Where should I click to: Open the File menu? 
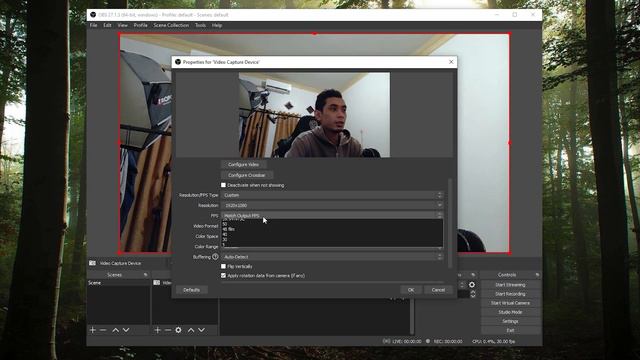(93, 25)
